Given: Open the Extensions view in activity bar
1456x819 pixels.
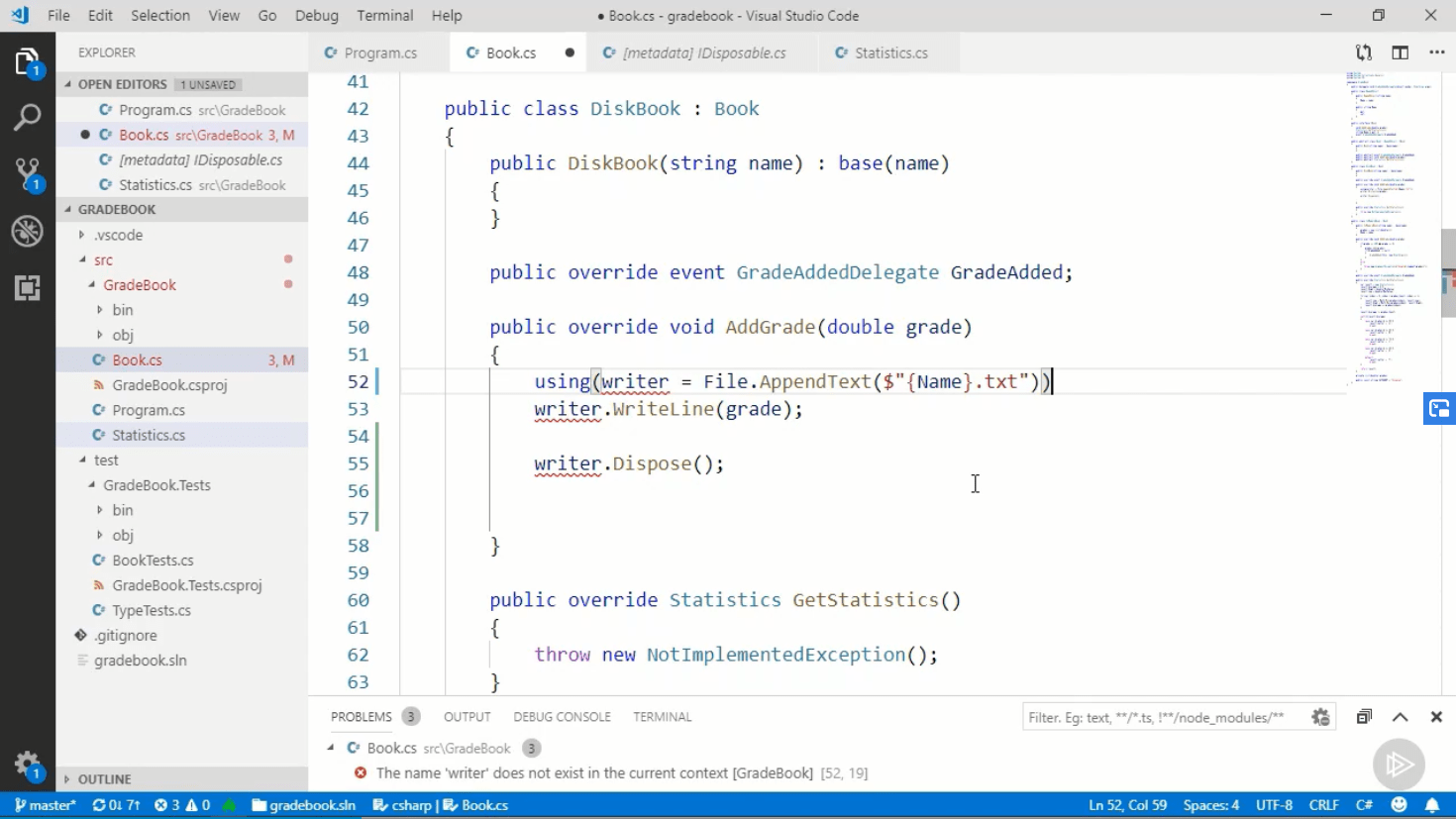Looking at the screenshot, I should pyautogui.click(x=28, y=288).
